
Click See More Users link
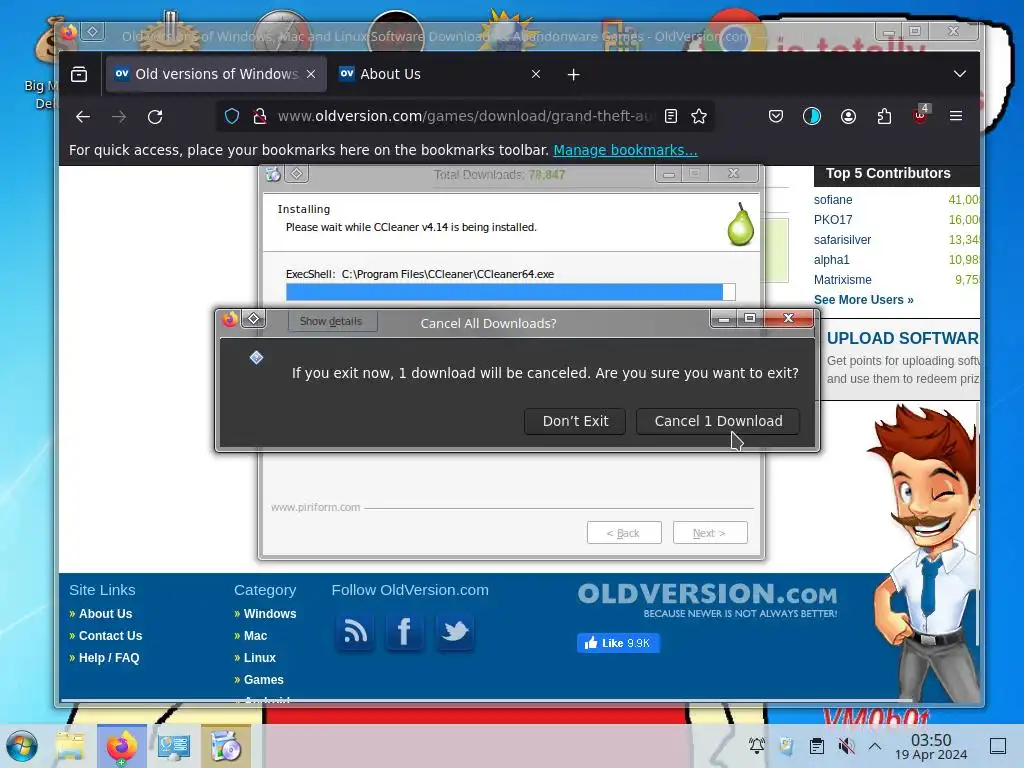863,300
